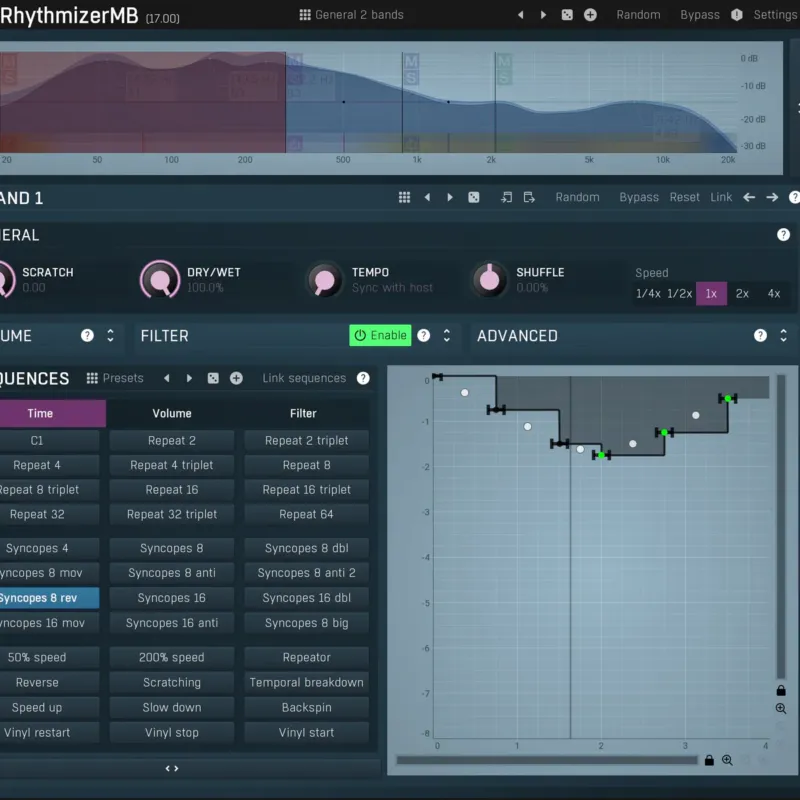Expand the Filter section arrows
Image resolution: width=800 pixels, height=800 pixels.
coord(446,335)
